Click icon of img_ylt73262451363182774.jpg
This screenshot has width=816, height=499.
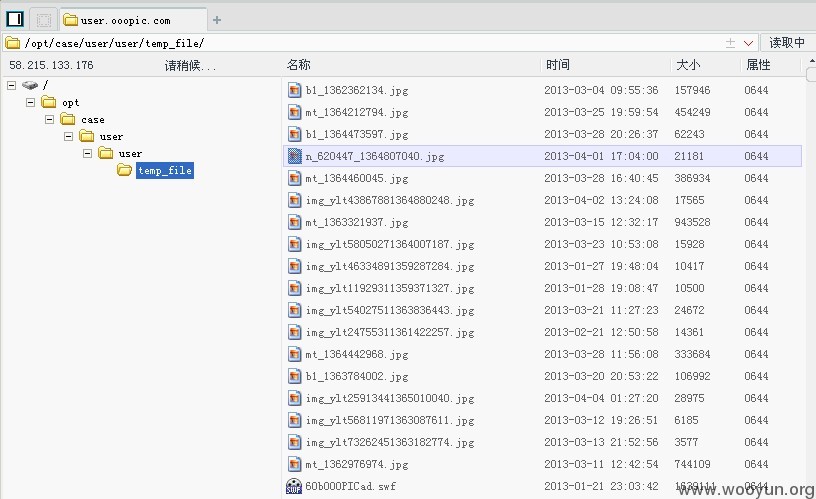click(x=295, y=442)
